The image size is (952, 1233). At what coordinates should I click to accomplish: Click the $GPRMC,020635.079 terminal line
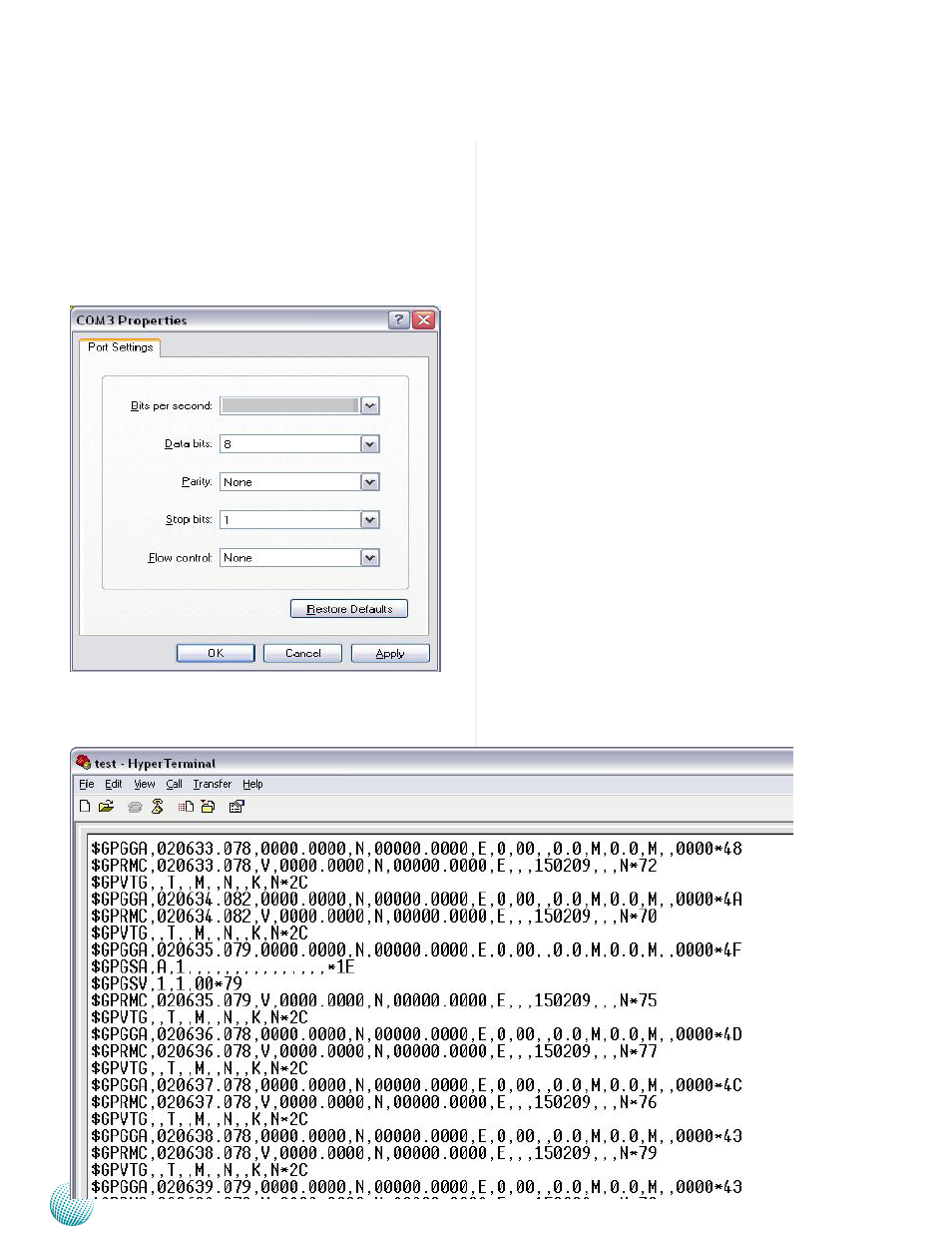374,1000
